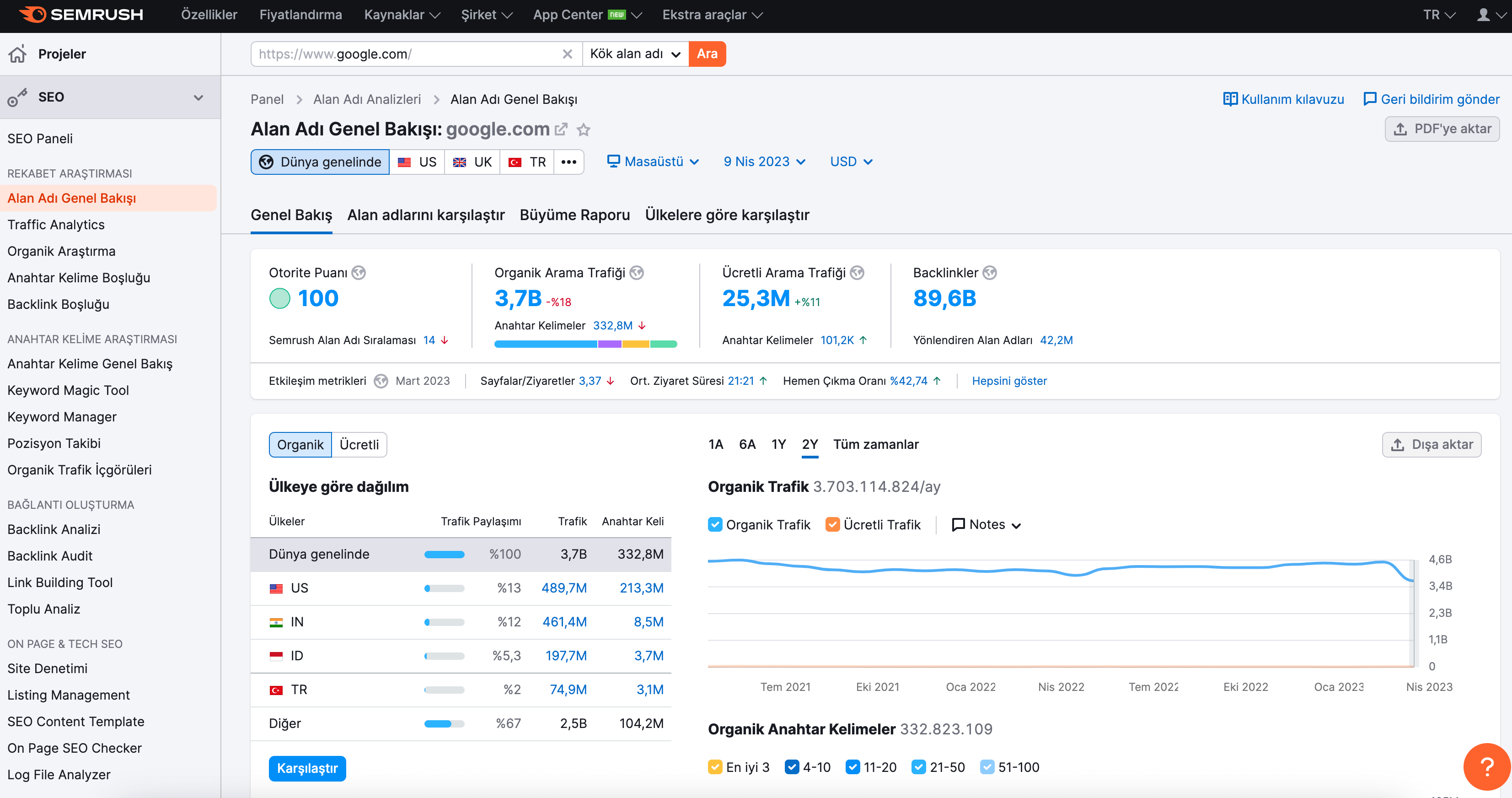Screen dimensions: 1512x798
Task: Click the orange help question mark bubble
Action: 1486,766
